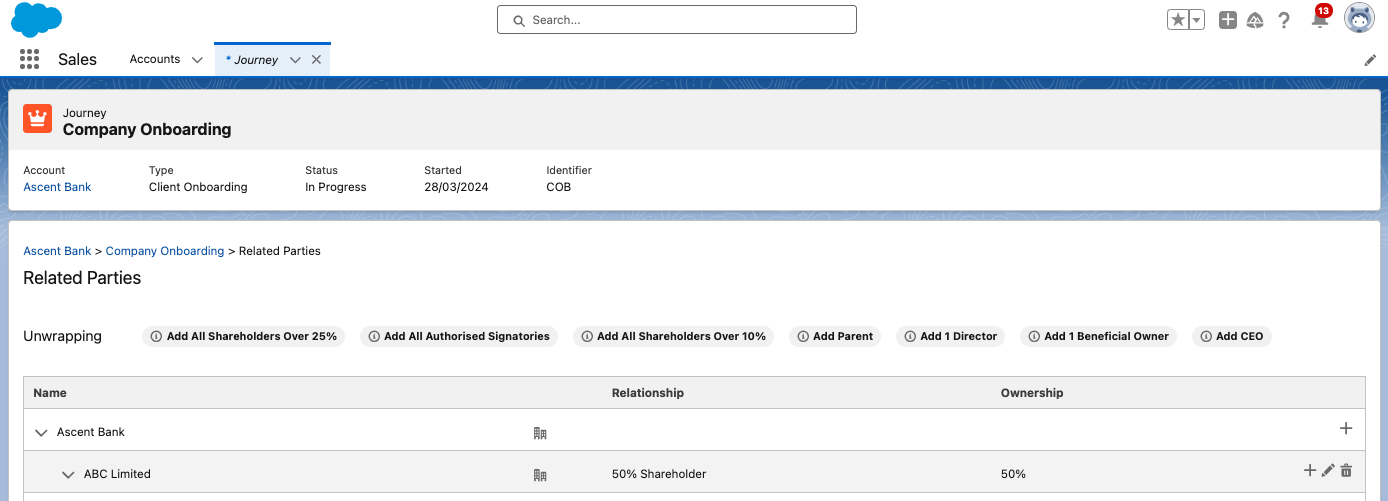Open the user avatar profile menu
The width and height of the screenshot is (1388, 501).
pos(1359,18)
